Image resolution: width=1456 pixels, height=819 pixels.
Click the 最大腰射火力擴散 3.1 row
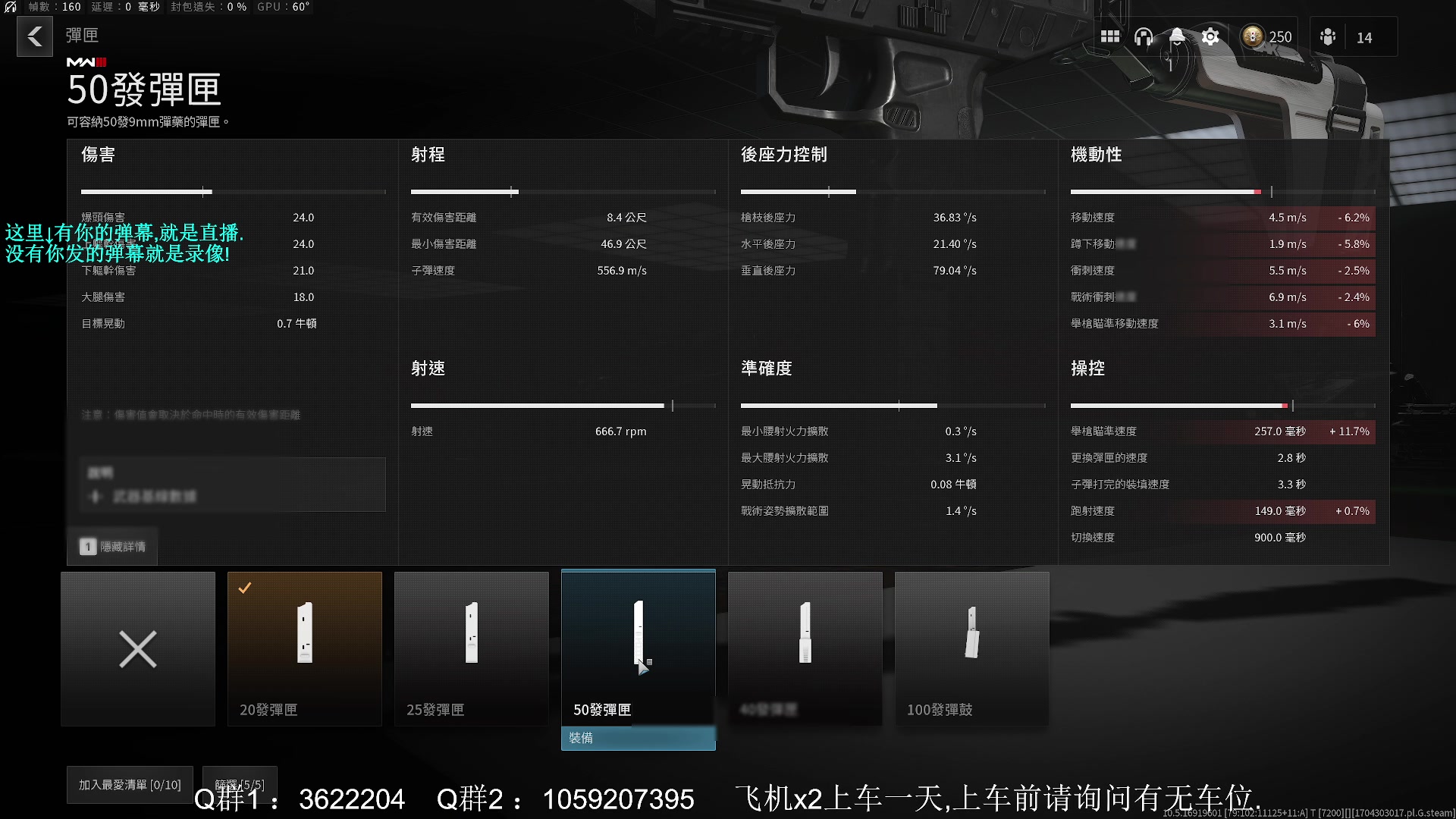(x=859, y=458)
